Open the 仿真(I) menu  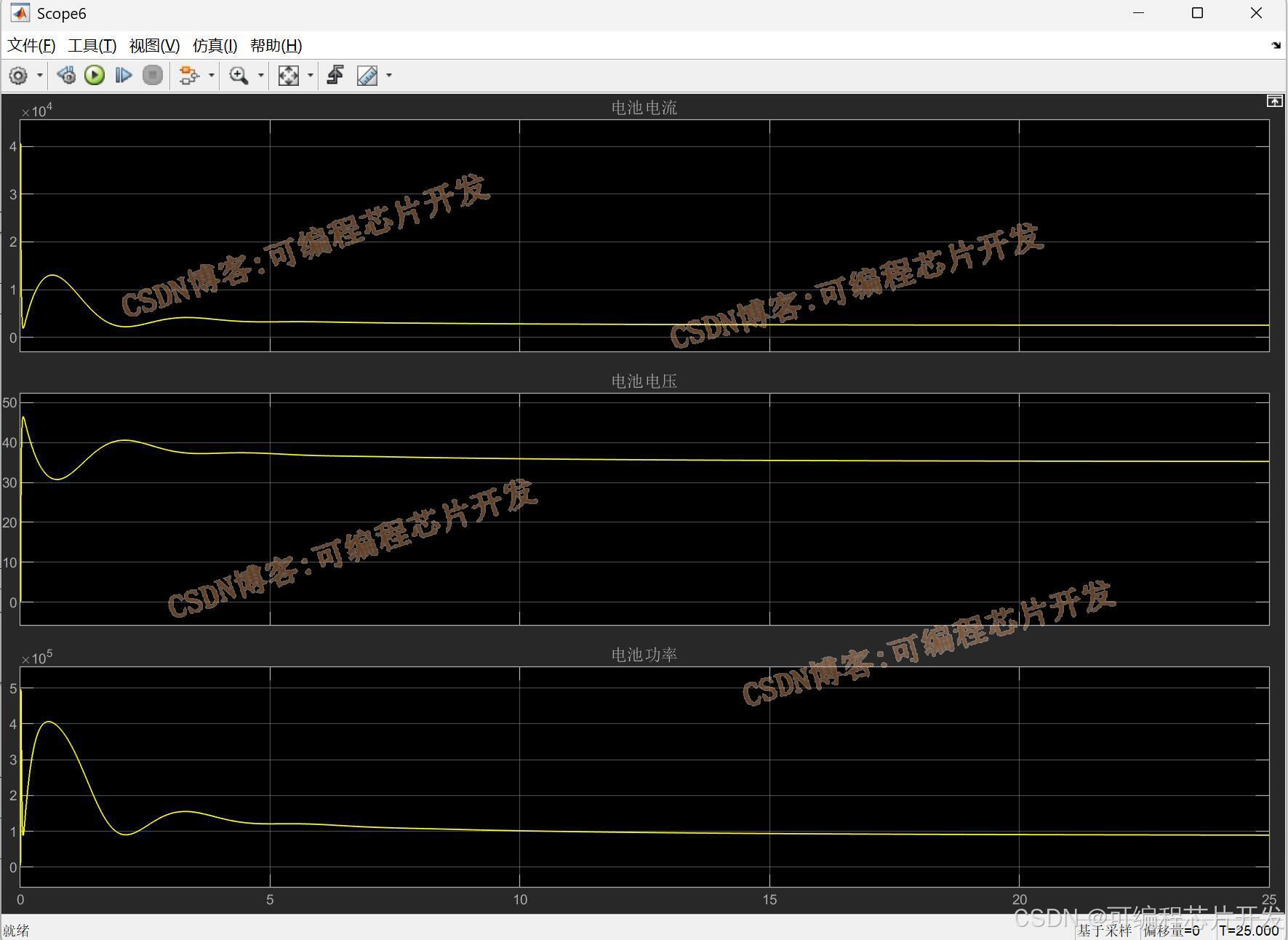(x=215, y=46)
